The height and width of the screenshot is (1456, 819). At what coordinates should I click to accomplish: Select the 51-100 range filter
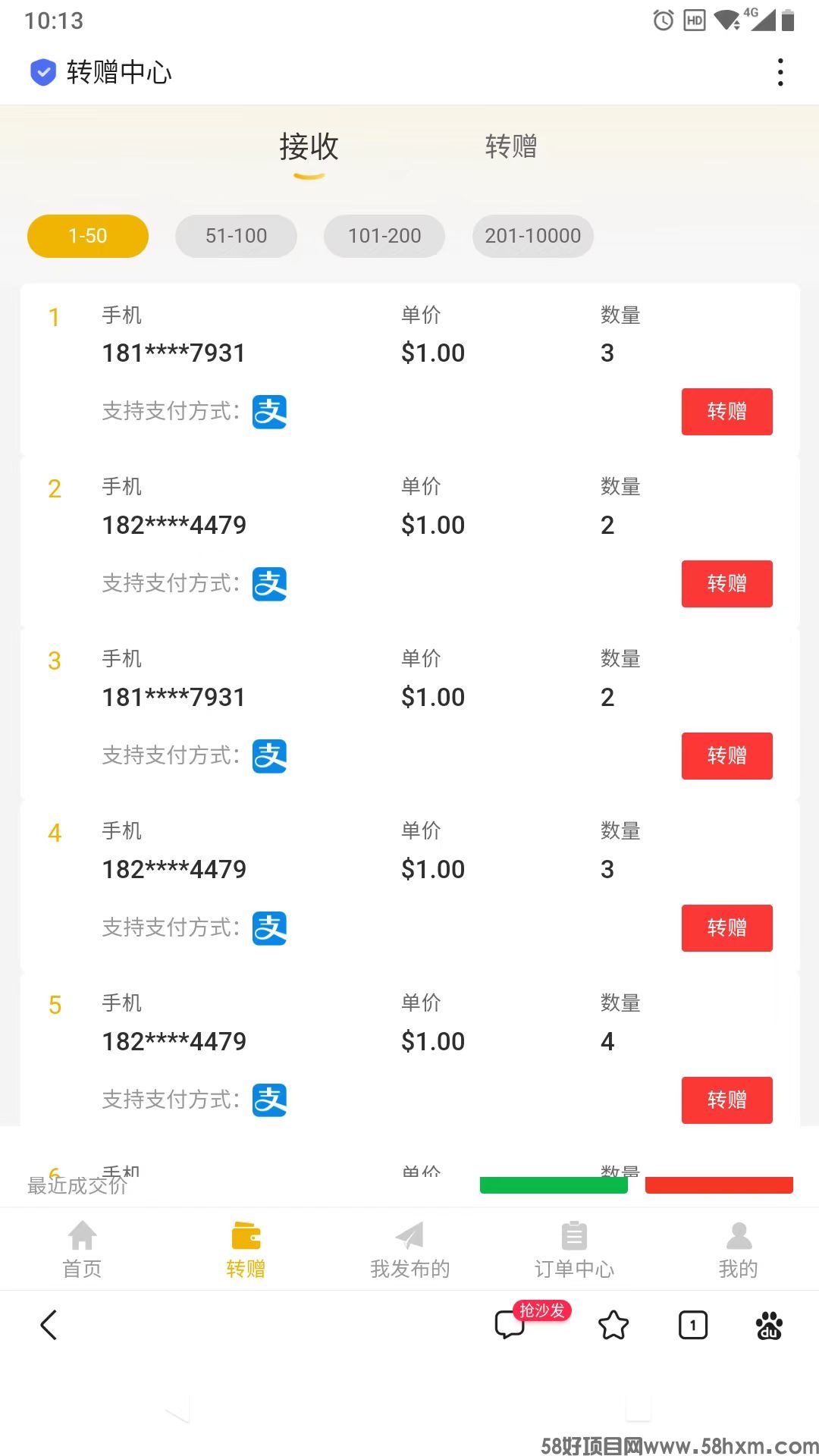236,236
